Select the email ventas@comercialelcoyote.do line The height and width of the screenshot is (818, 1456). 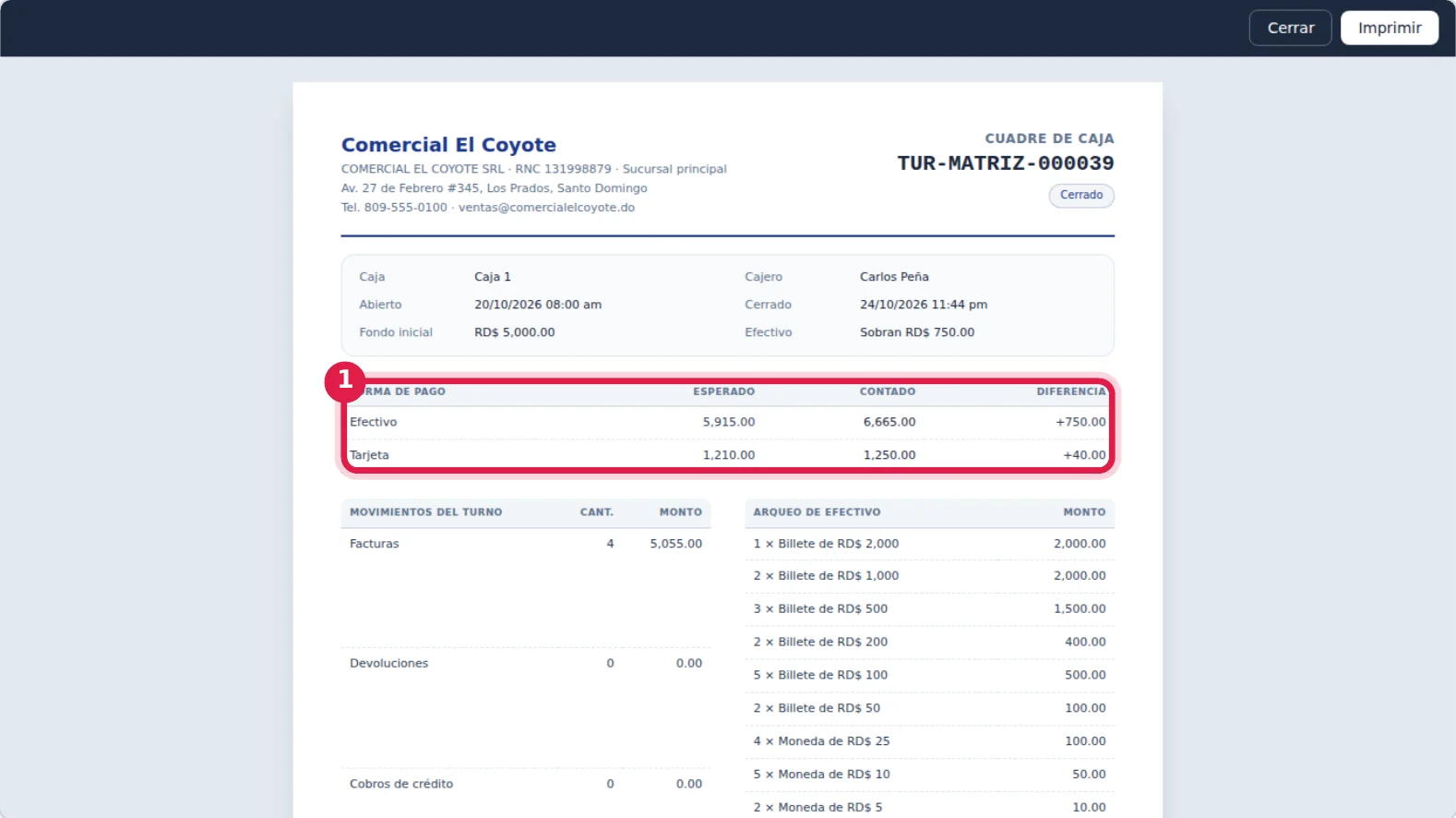(546, 208)
